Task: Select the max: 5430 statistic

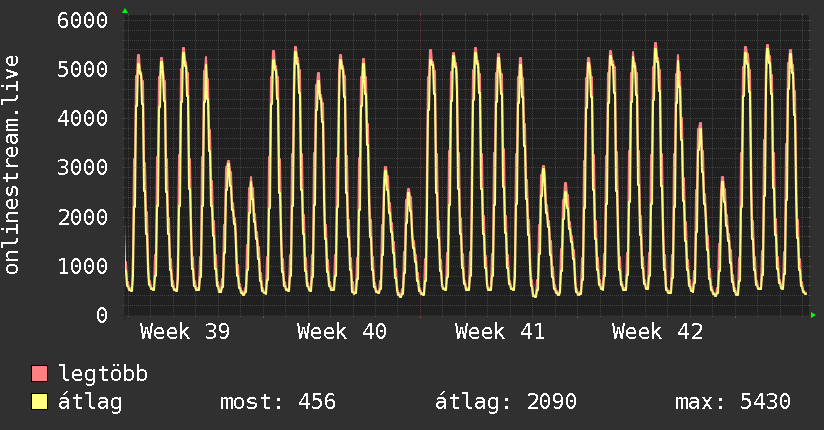Action: tap(733, 402)
